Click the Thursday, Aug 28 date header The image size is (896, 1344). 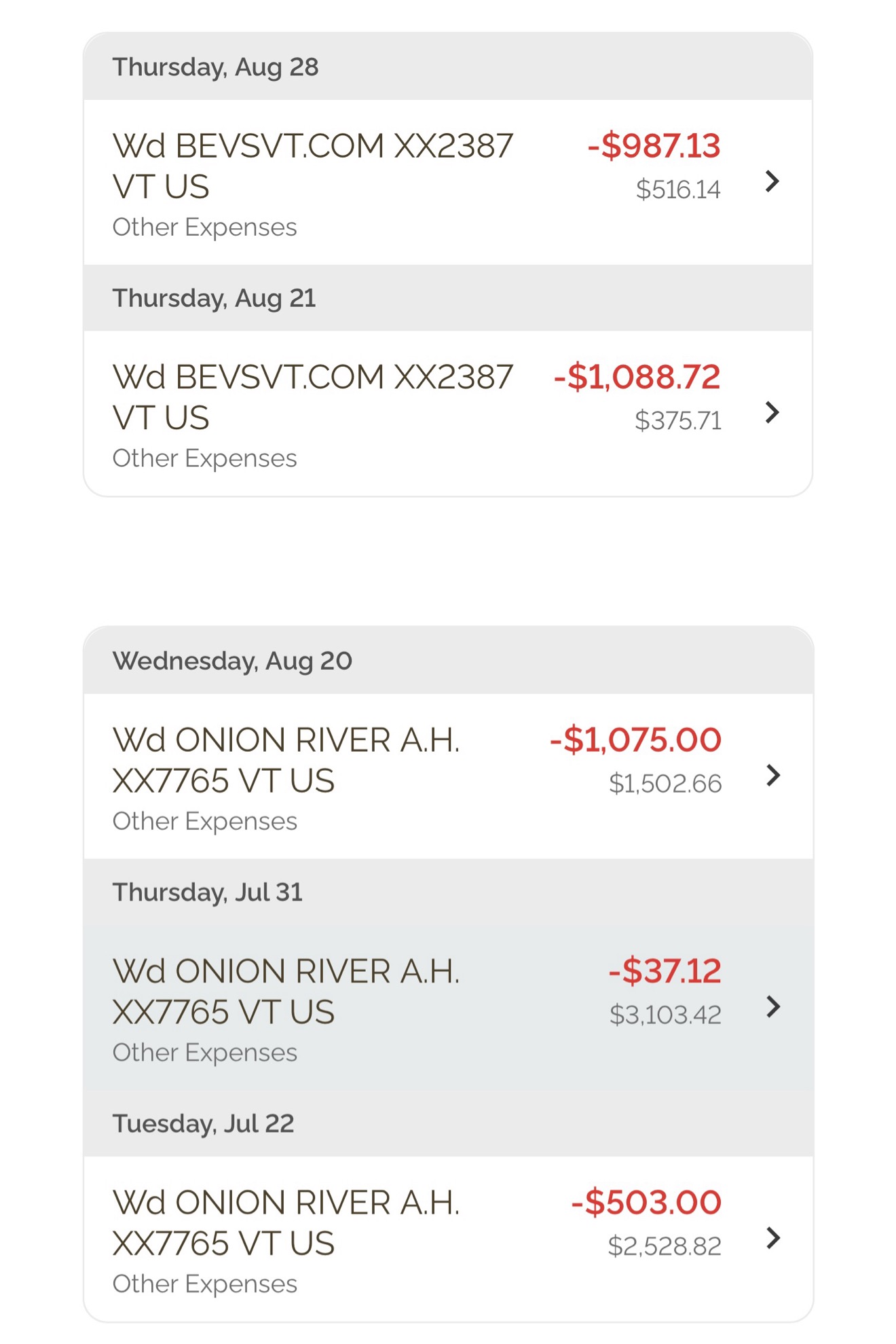[x=215, y=67]
